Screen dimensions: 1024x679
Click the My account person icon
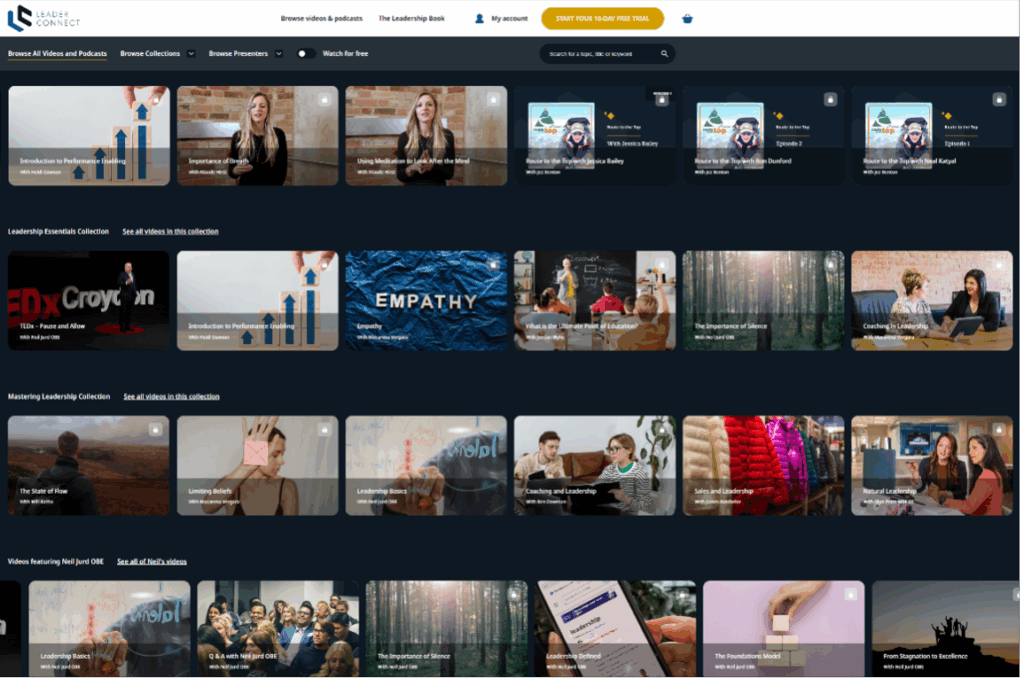(480, 18)
